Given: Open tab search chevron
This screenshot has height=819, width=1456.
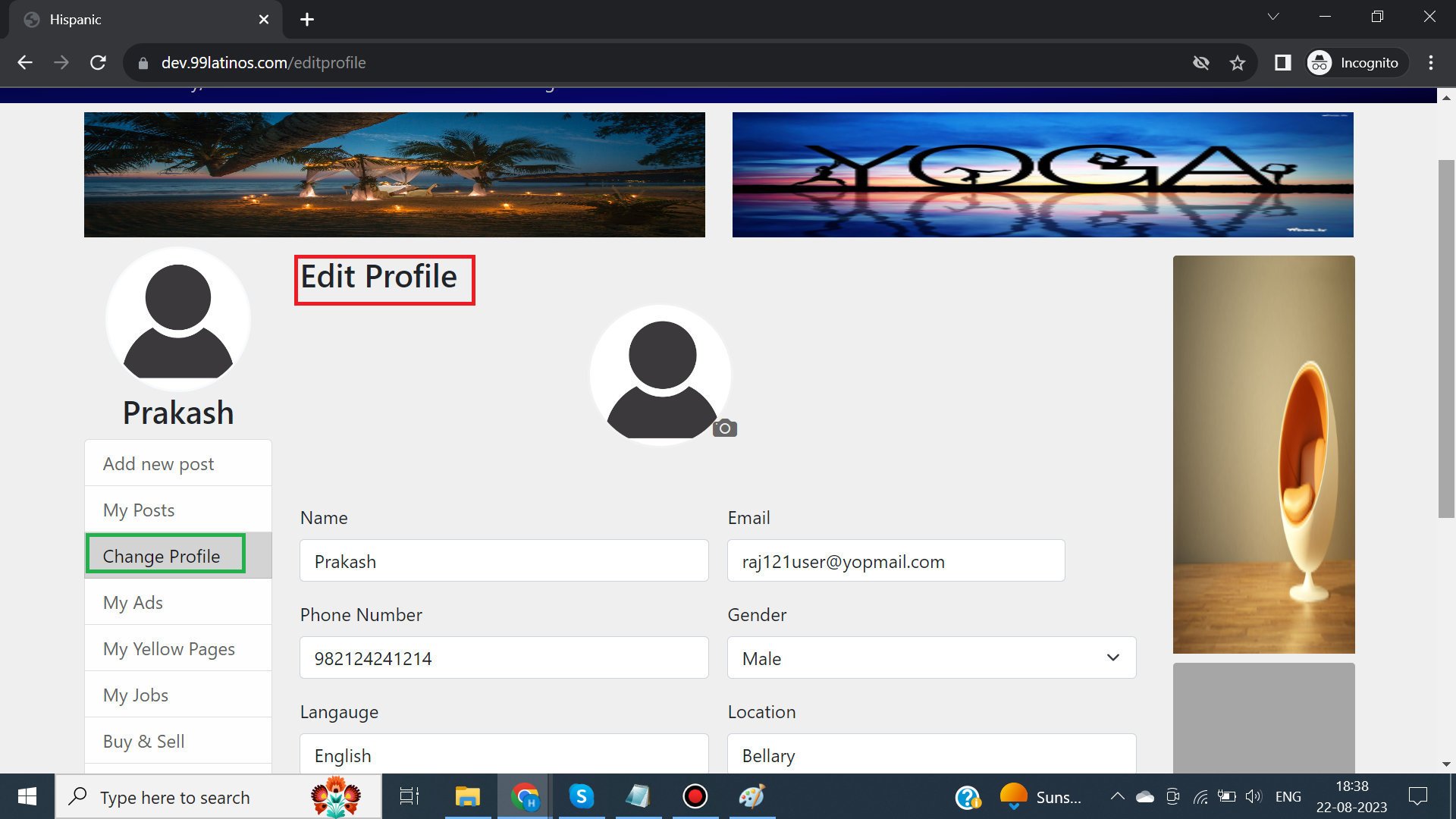Looking at the screenshot, I should (x=1273, y=17).
